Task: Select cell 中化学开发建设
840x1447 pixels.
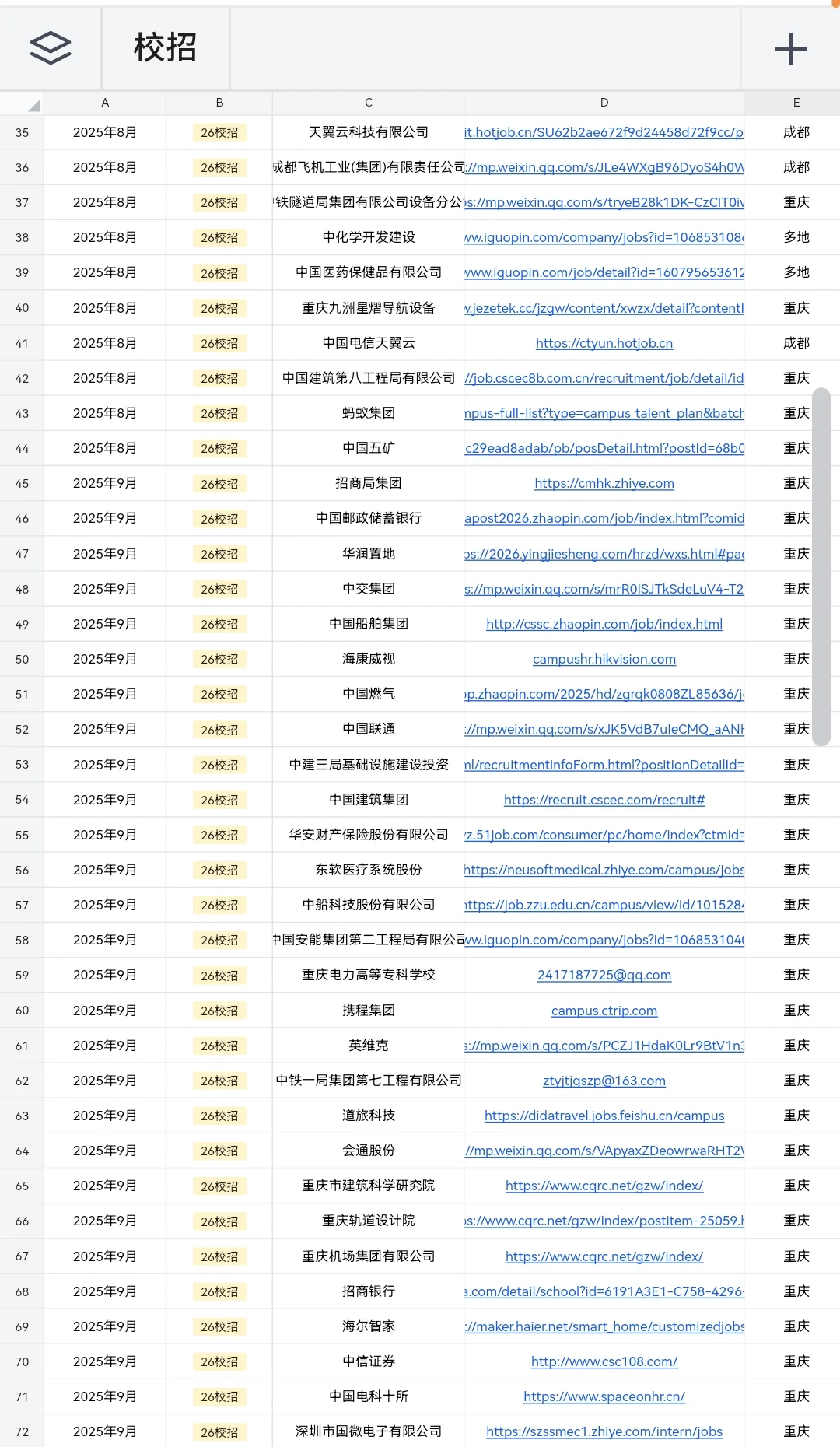Action: pos(369,237)
